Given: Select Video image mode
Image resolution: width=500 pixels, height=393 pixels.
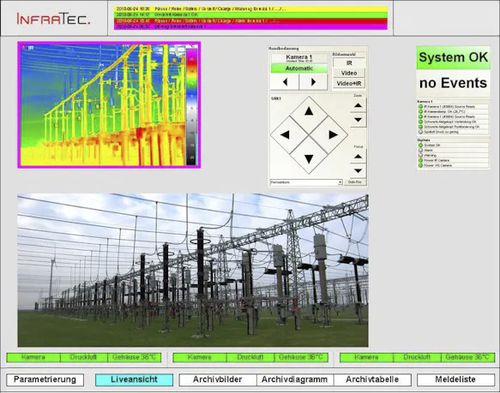Looking at the screenshot, I should click(x=349, y=73).
